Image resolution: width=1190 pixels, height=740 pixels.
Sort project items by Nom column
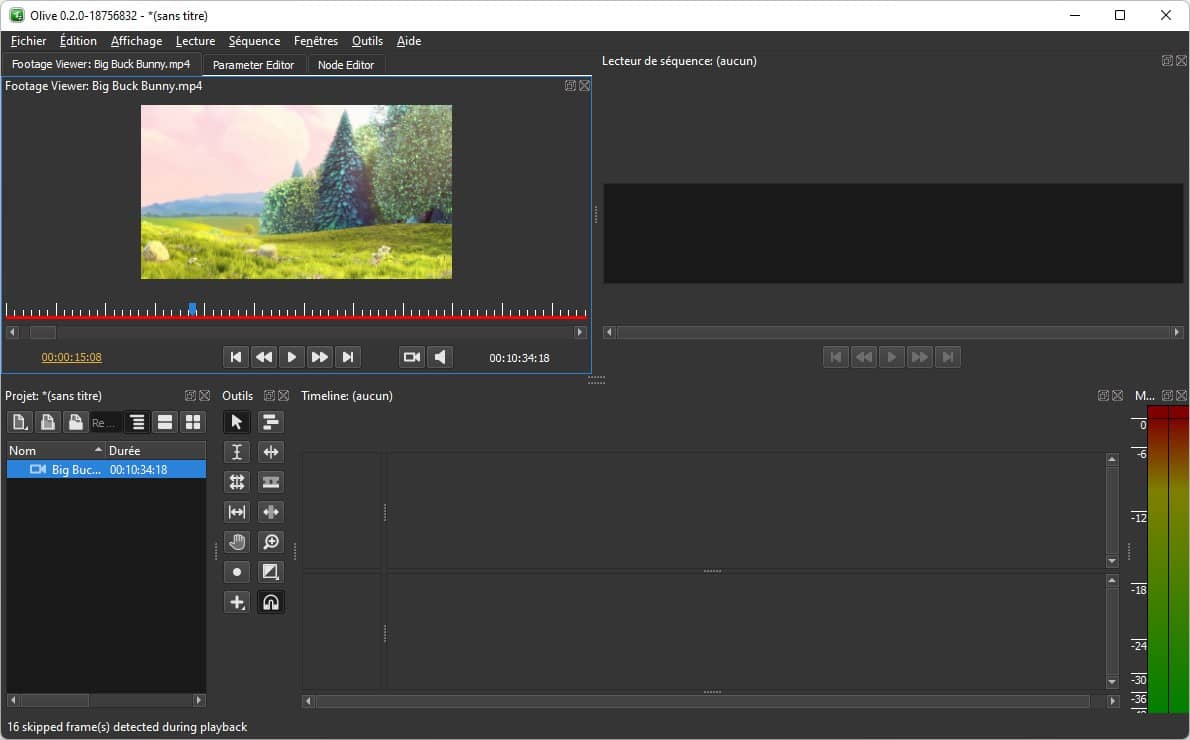(55, 451)
